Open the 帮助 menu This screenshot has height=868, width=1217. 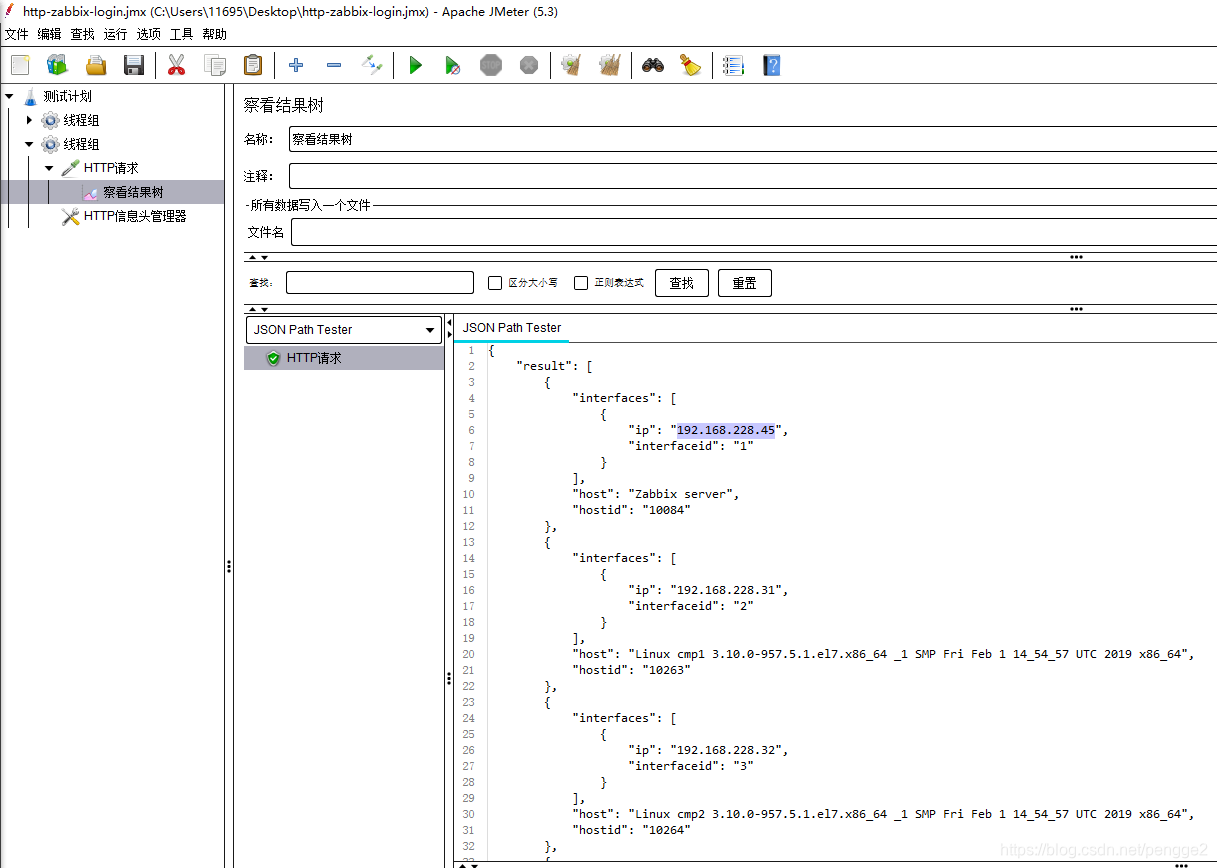(215, 34)
